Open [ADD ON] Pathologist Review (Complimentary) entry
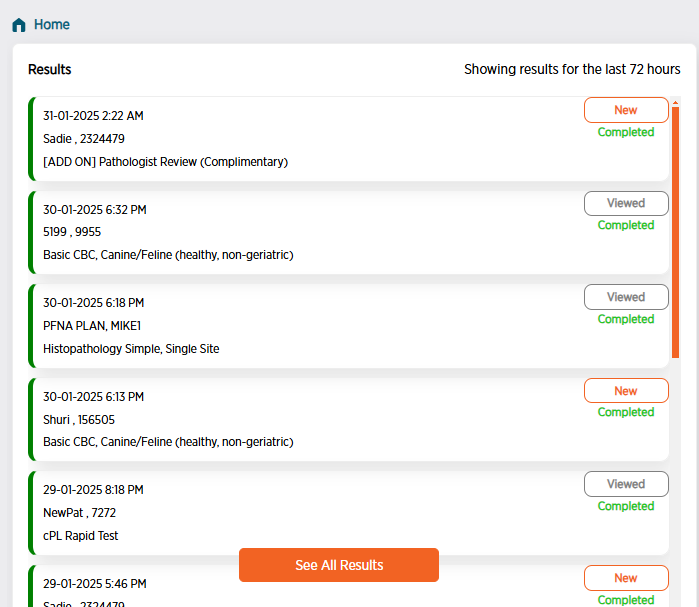The image size is (699, 607). click(x=165, y=162)
